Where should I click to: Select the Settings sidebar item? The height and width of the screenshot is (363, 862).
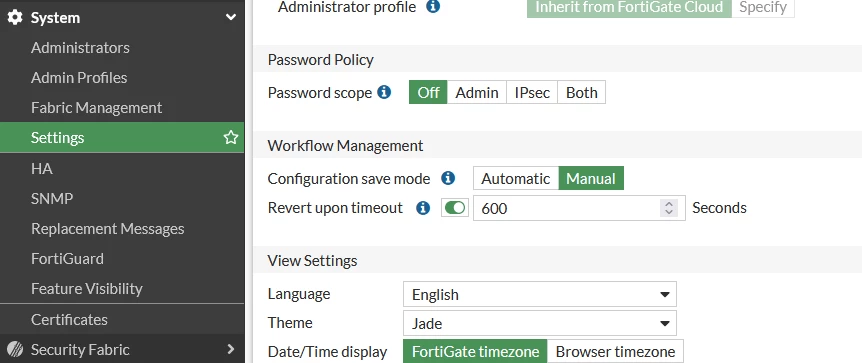pyautogui.click(x=122, y=138)
